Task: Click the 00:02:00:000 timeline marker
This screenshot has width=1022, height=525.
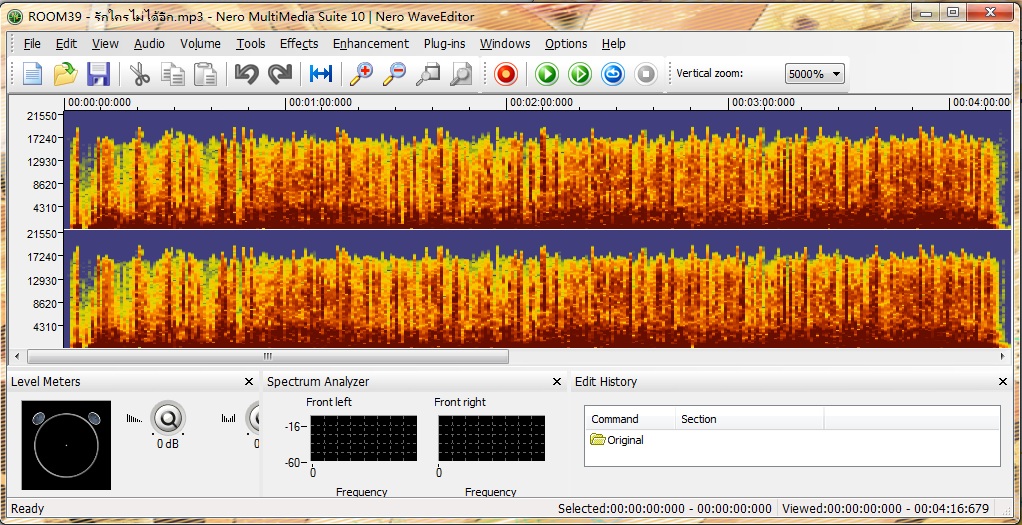Action: point(540,102)
